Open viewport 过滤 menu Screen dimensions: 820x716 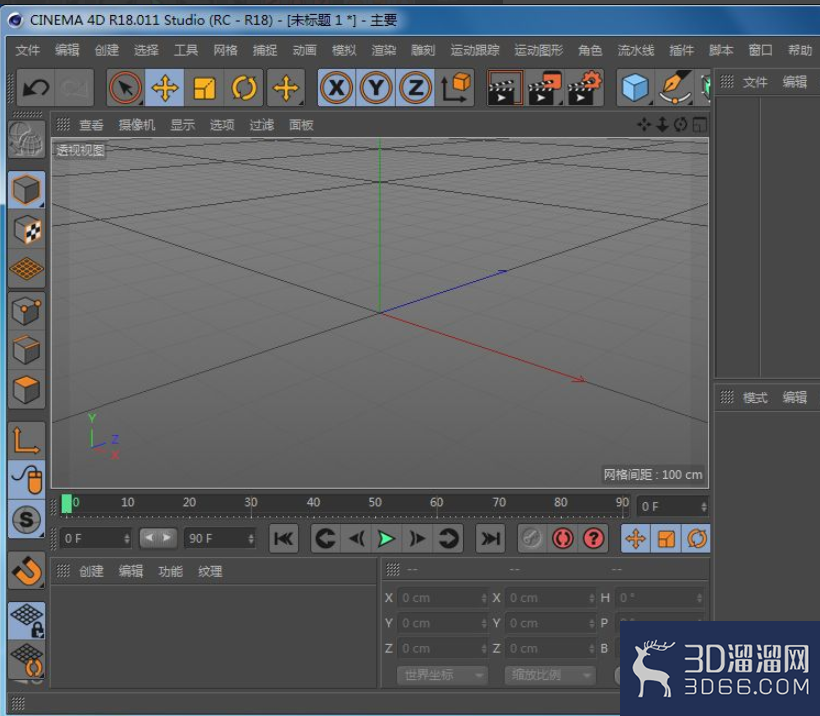261,125
